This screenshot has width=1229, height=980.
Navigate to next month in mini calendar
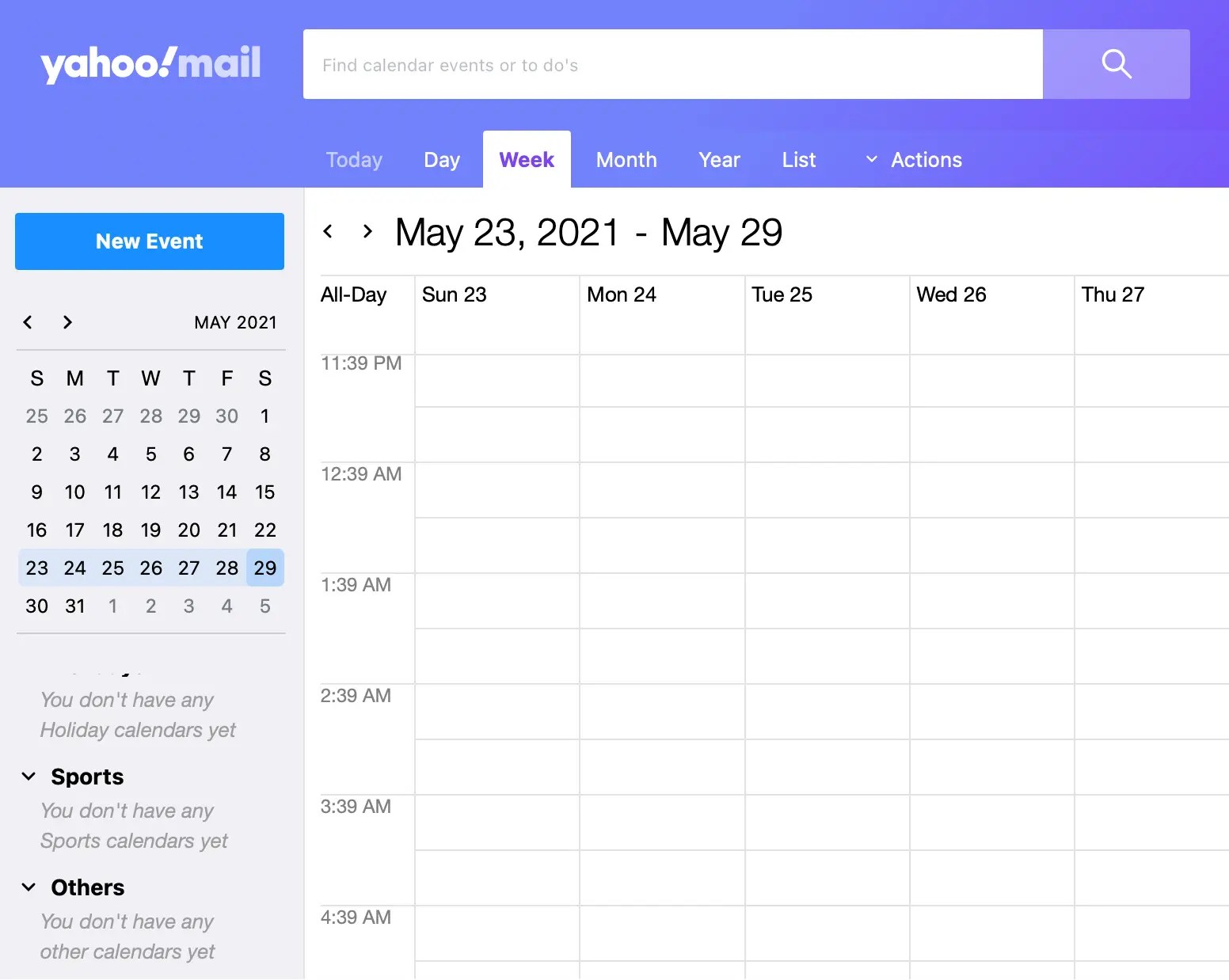[x=67, y=322]
